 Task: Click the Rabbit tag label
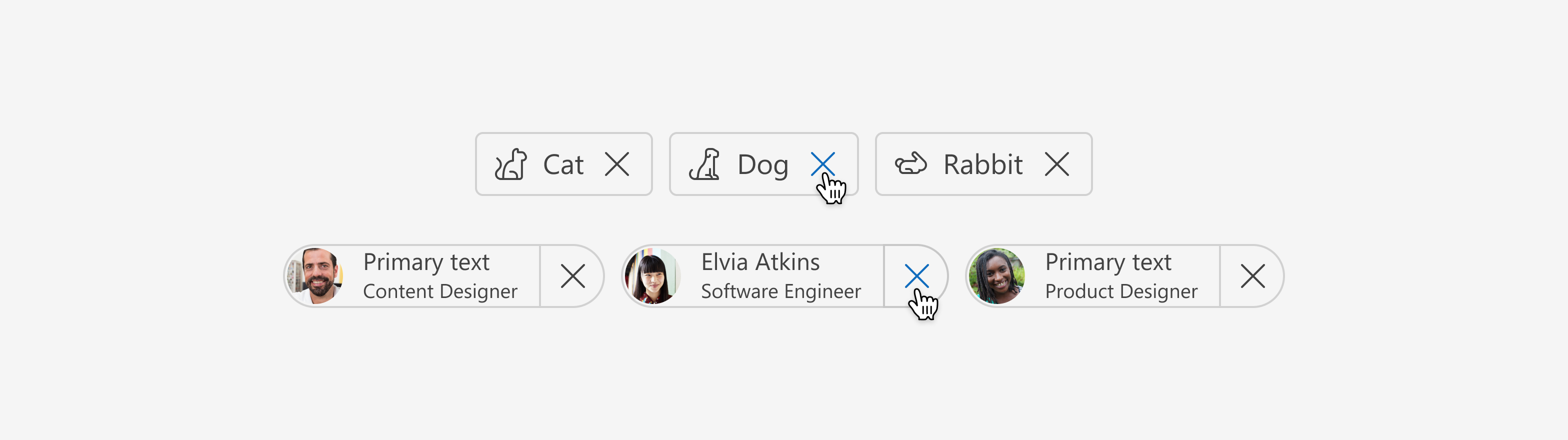point(982,164)
